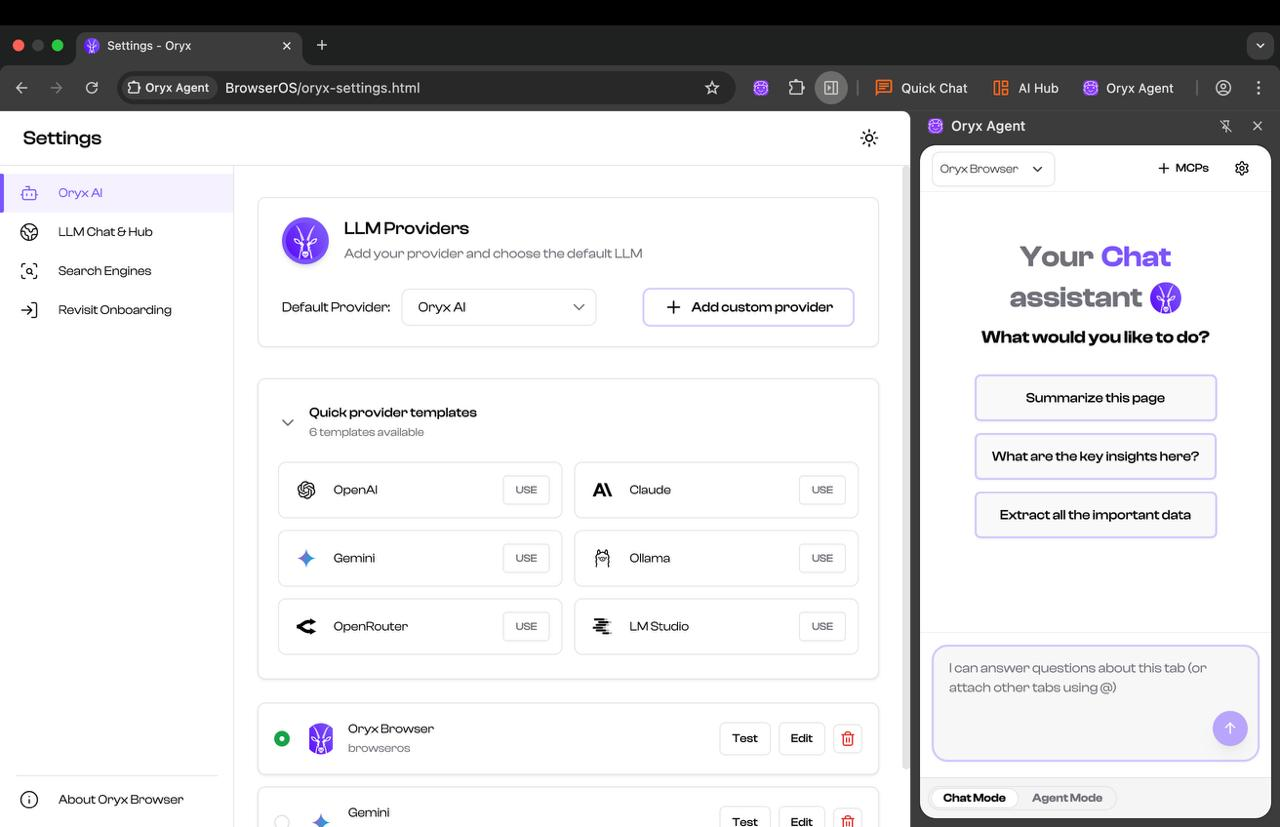
Task: Launch Oryx Agent from the toolbar
Action: pyautogui.click(x=1128, y=88)
